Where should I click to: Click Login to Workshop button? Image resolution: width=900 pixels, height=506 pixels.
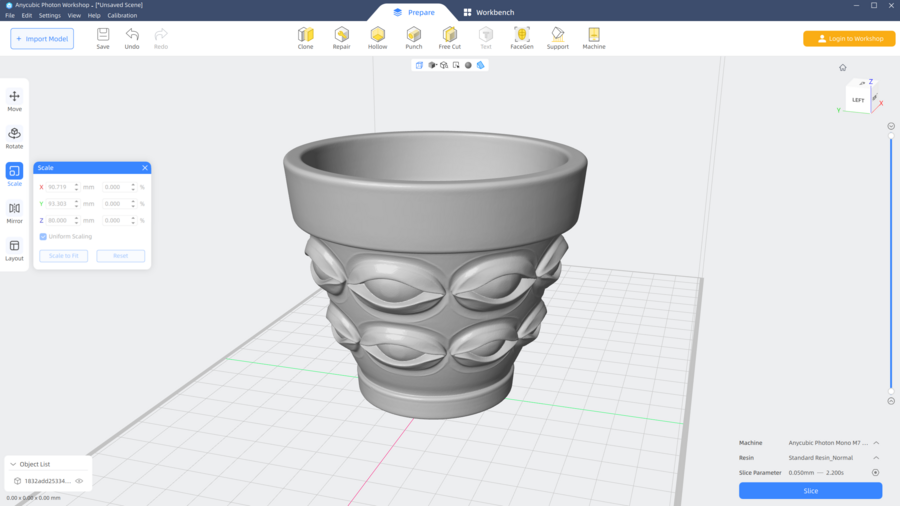click(x=849, y=39)
